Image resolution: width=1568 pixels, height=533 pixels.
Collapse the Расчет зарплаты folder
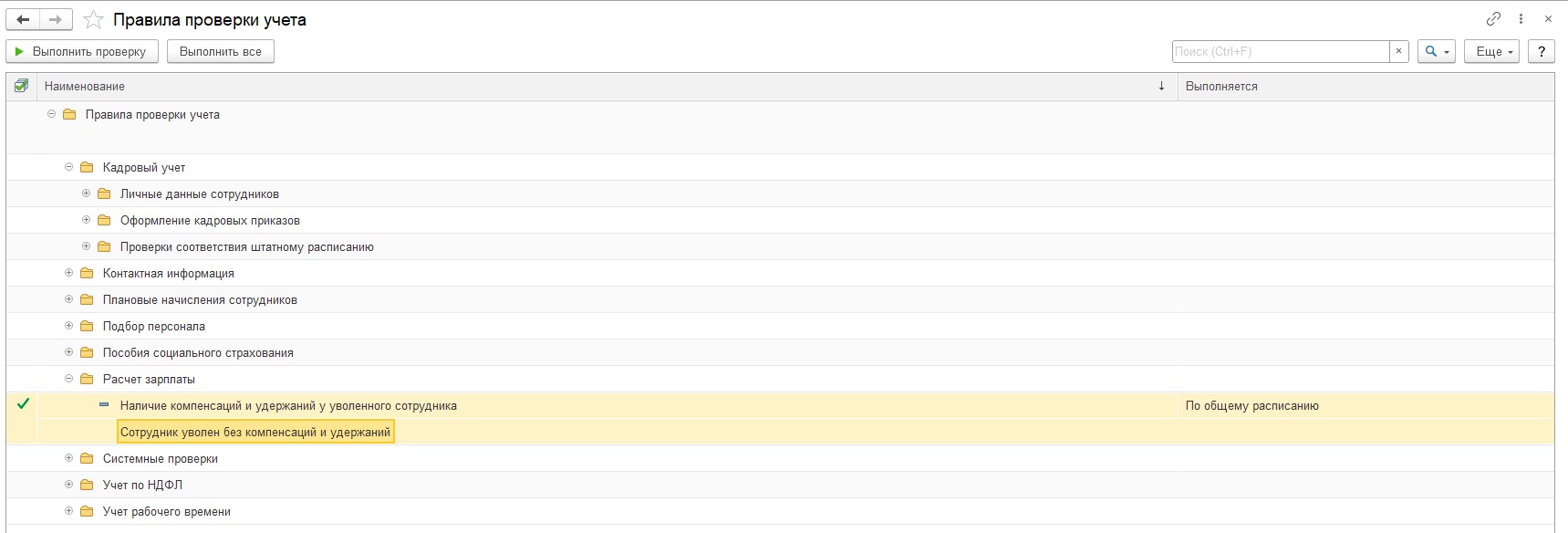pos(68,379)
